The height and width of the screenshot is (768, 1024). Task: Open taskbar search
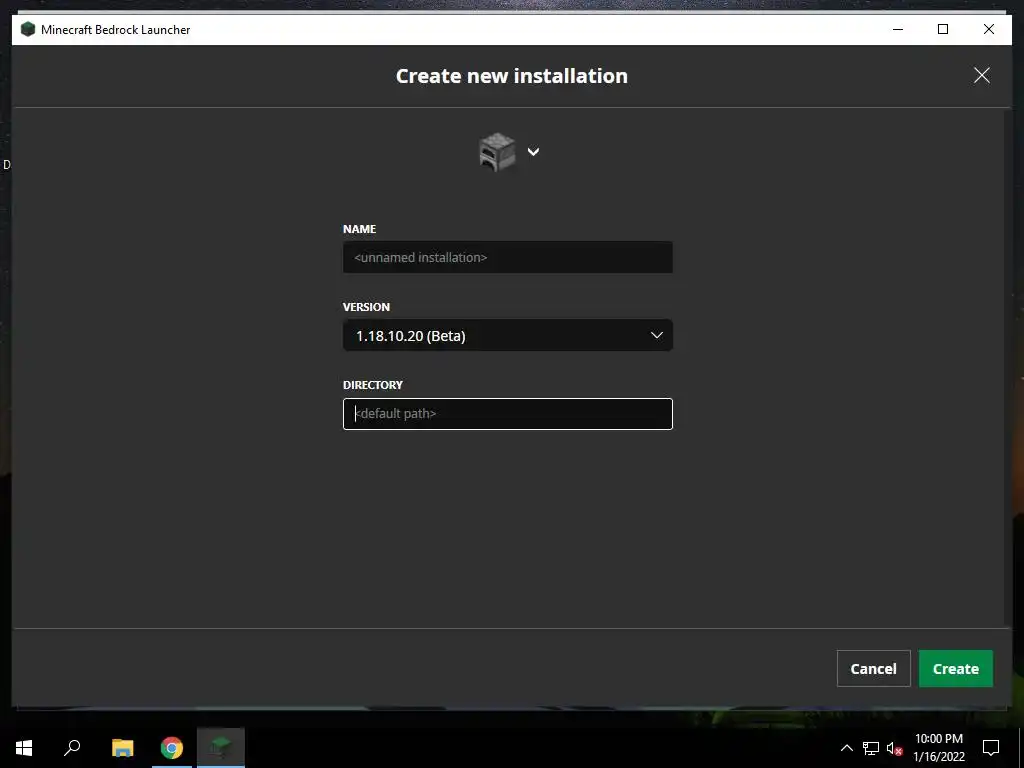point(72,748)
